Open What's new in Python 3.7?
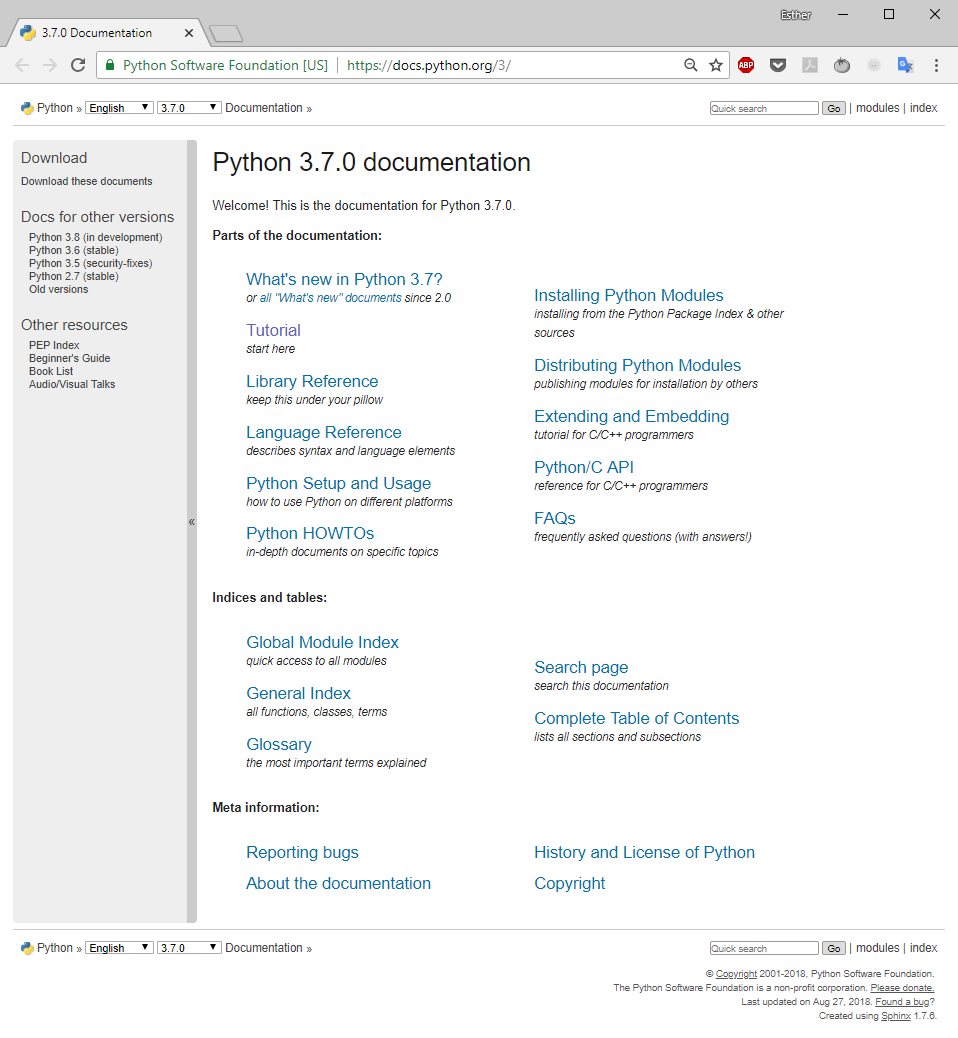The height and width of the screenshot is (1038, 958). [344, 279]
